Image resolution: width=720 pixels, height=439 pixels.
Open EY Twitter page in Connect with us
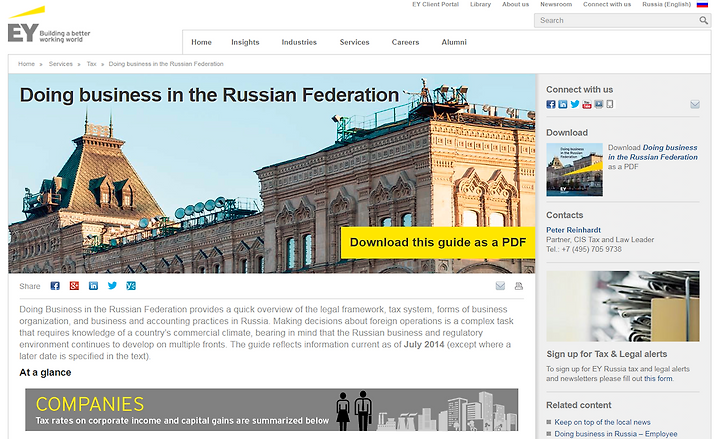[x=575, y=104]
